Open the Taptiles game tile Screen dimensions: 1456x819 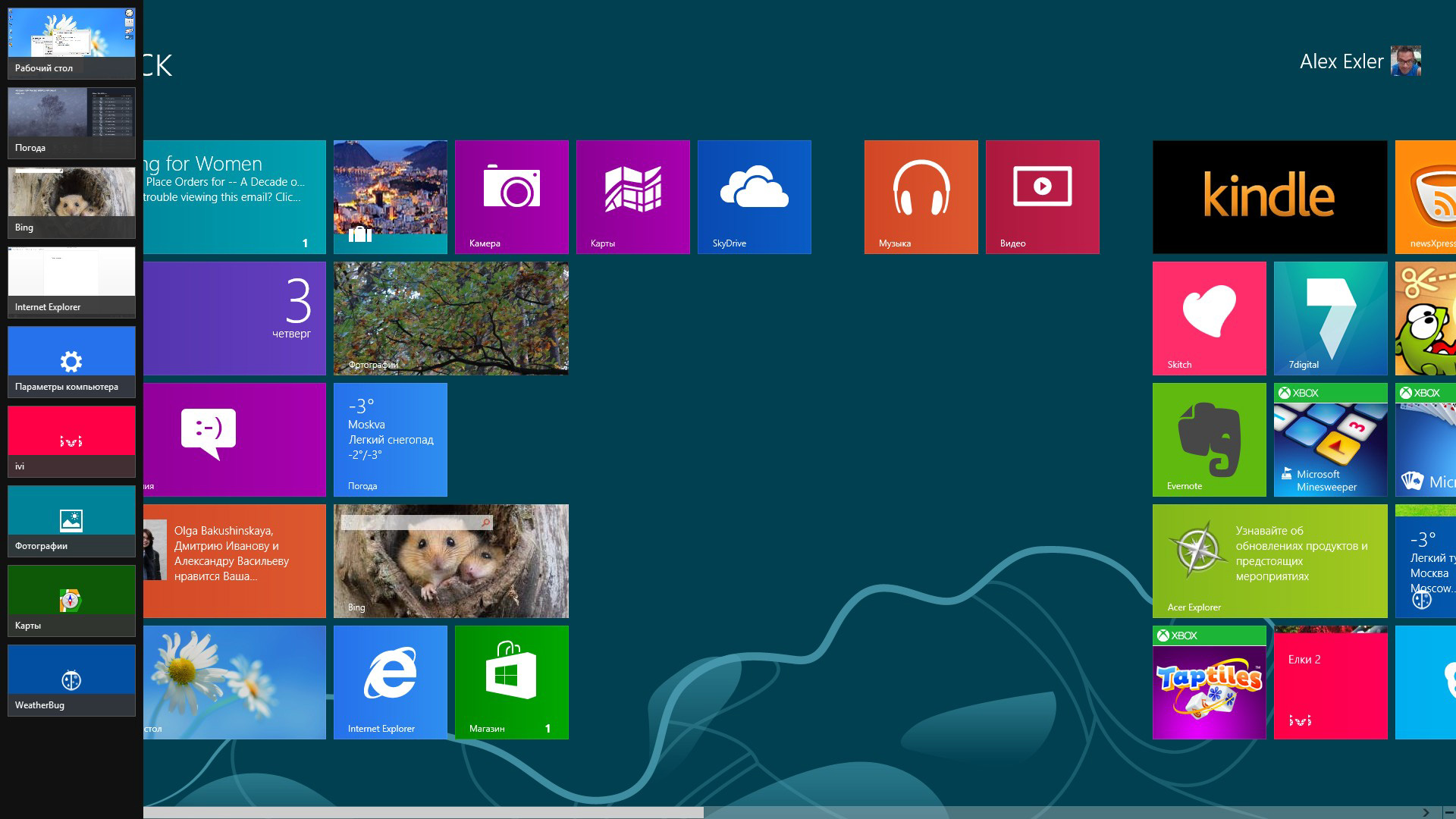(1210, 682)
